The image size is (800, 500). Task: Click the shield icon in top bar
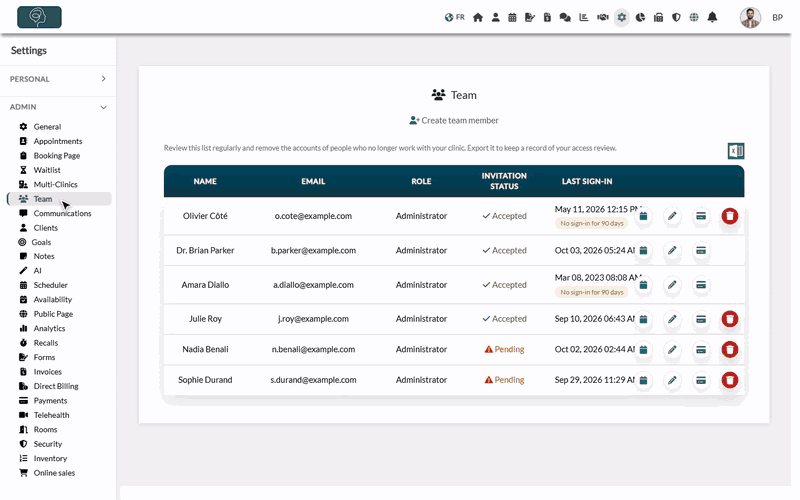pyautogui.click(x=676, y=17)
